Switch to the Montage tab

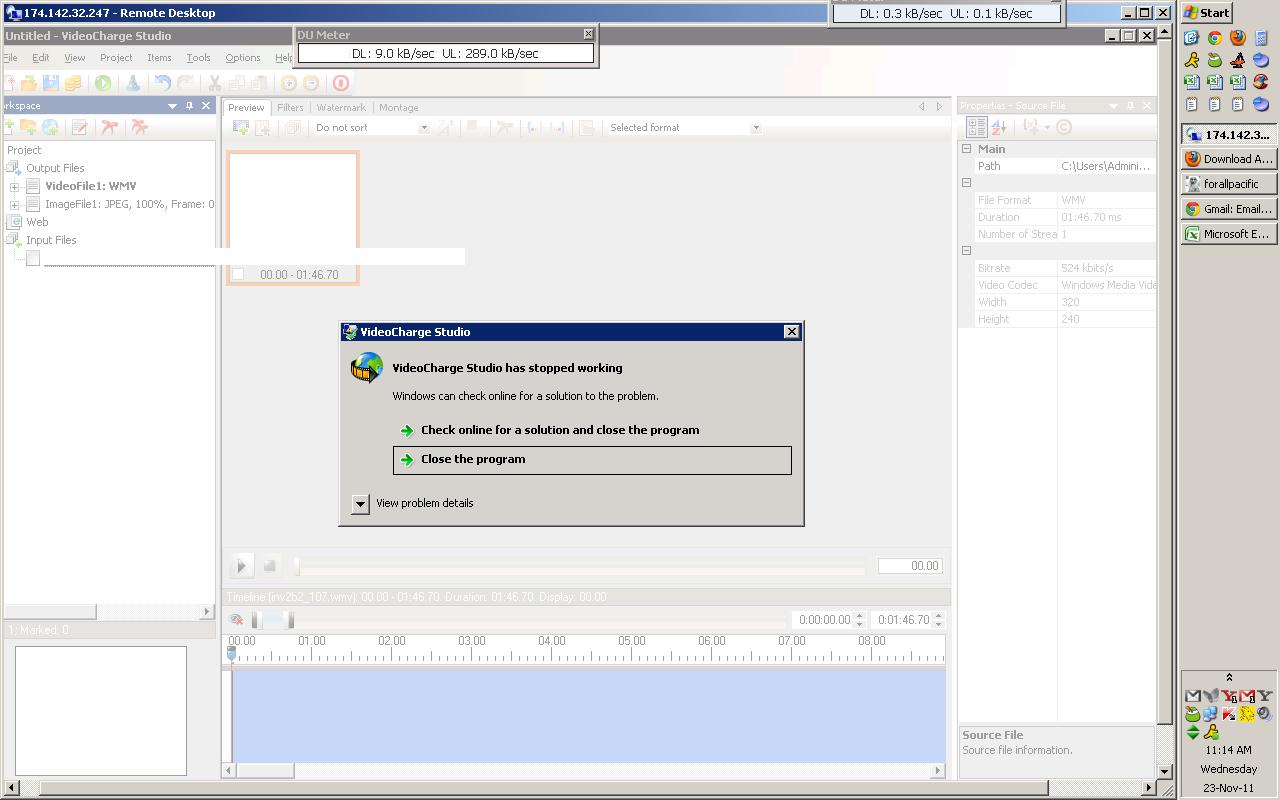(398, 107)
